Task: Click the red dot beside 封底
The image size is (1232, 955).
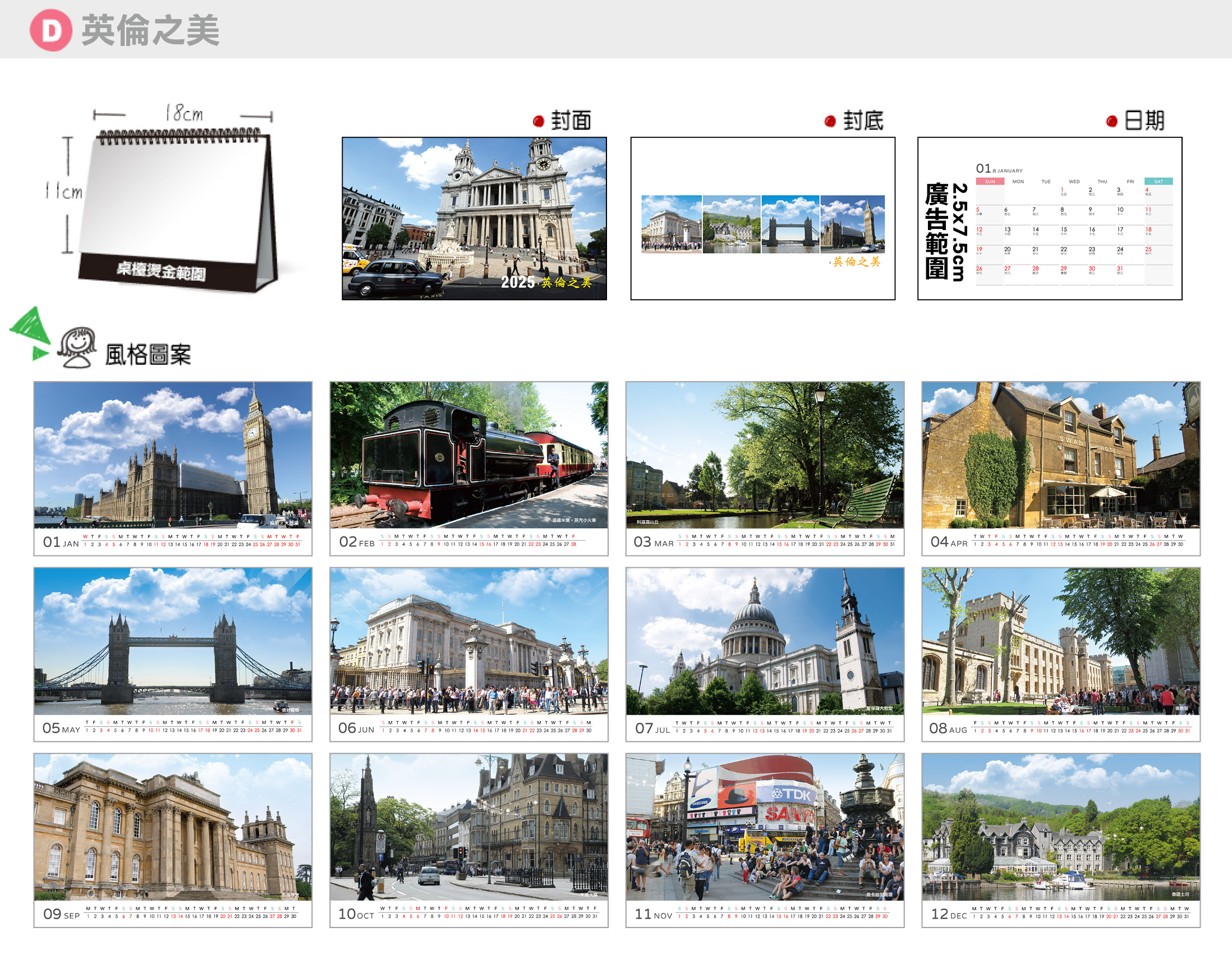Action: [x=830, y=121]
